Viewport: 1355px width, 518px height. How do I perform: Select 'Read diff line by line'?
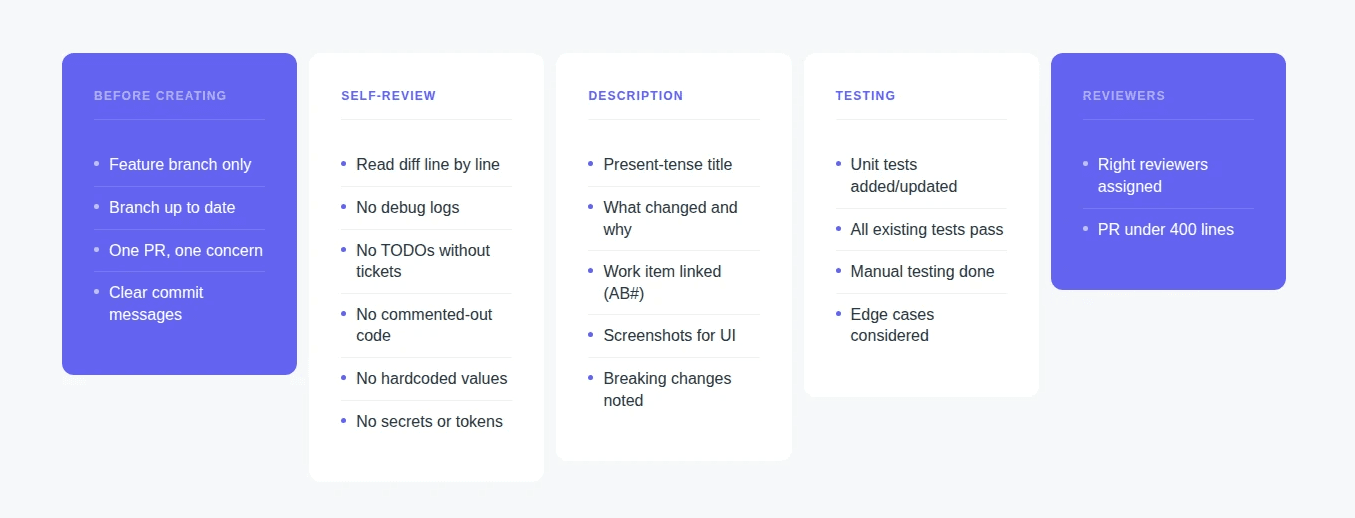(x=428, y=165)
